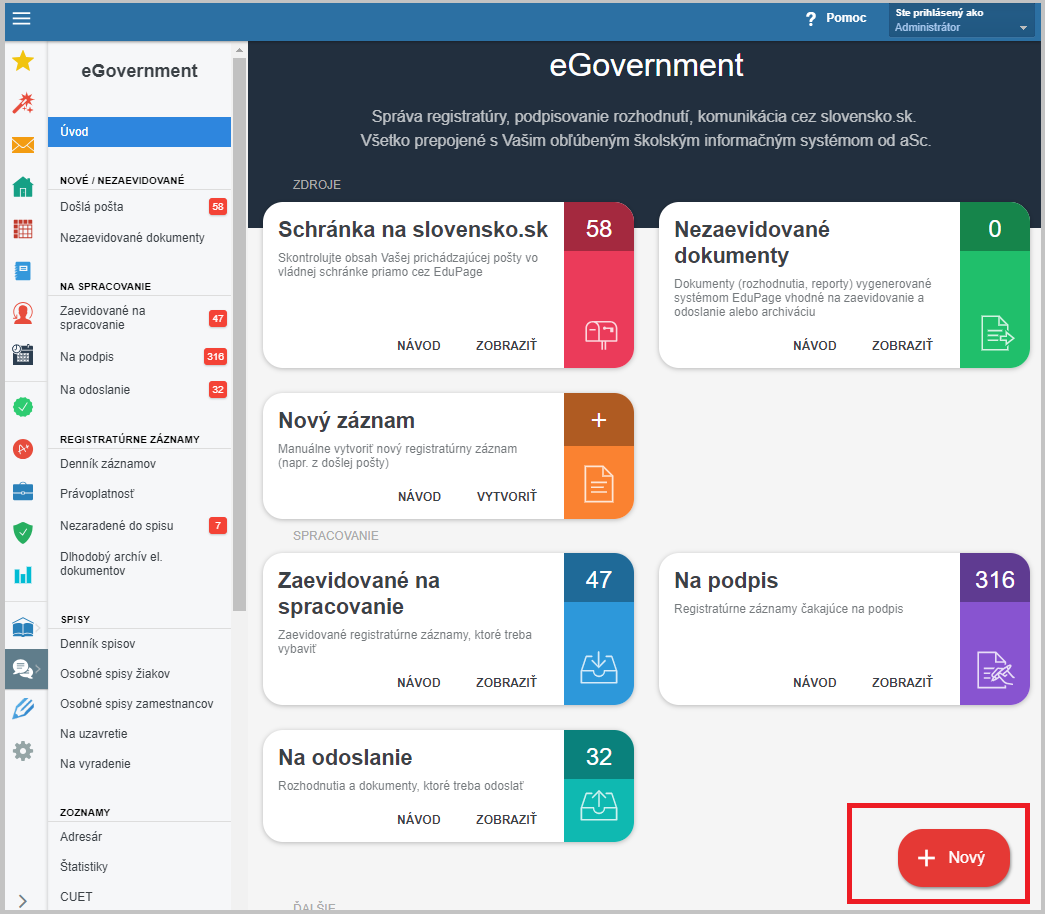This screenshot has width=1045, height=914.
Task: Open the red grid timetable icon
Action: click(x=23, y=229)
